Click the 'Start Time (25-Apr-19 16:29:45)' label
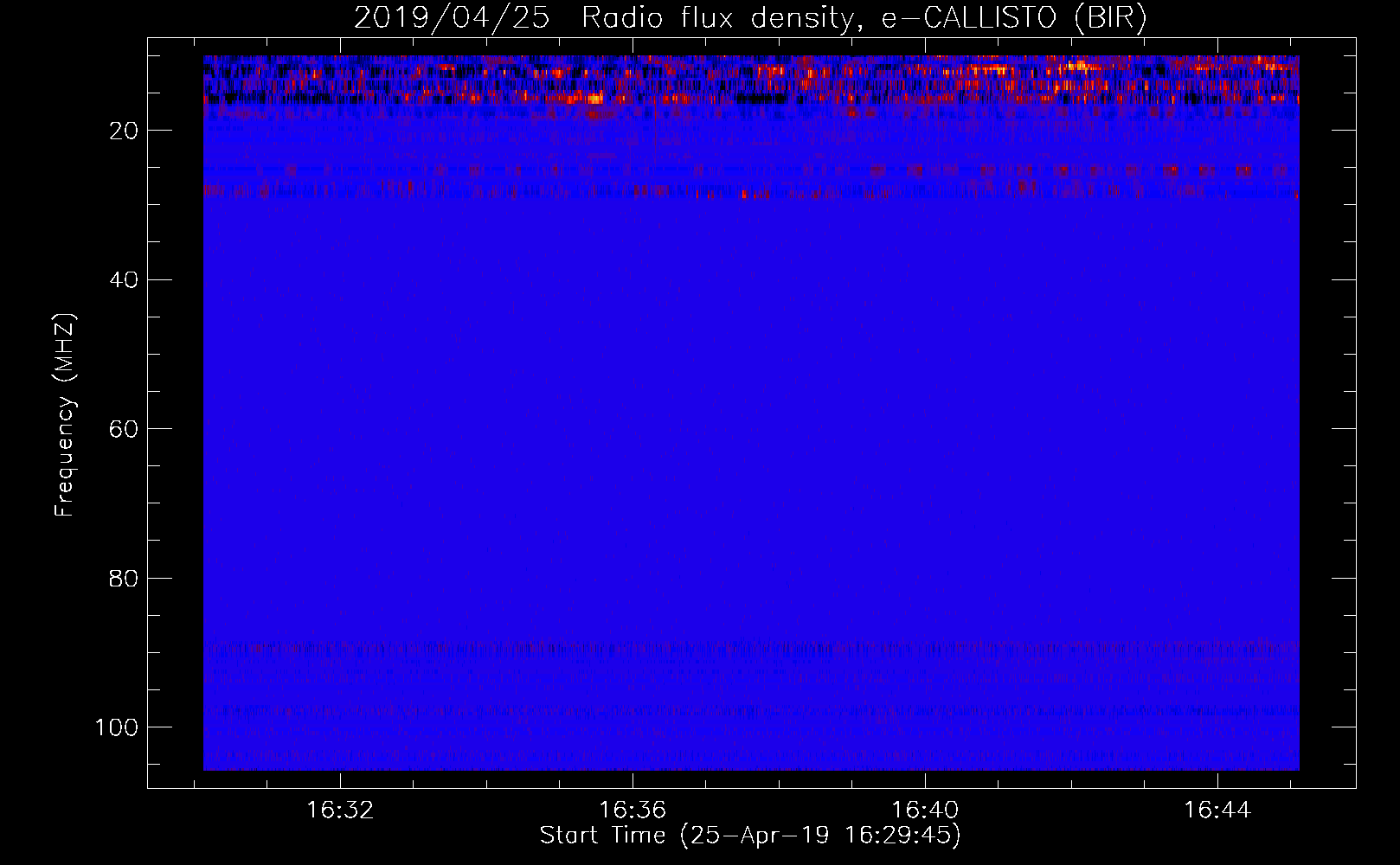Image resolution: width=1400 pixels, height=865 pixels. pos(750,836)
